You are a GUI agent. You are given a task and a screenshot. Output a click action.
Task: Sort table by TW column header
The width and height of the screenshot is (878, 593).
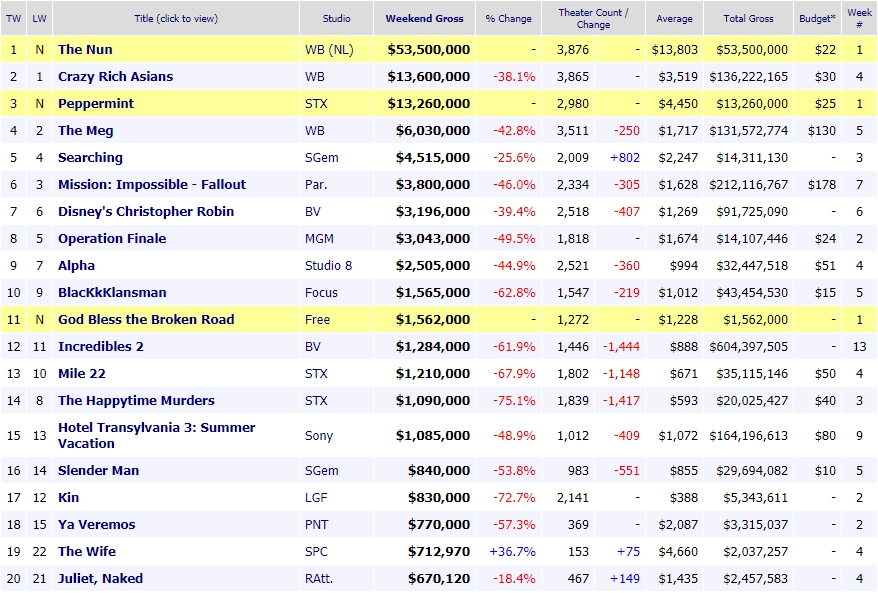(13, 18)
